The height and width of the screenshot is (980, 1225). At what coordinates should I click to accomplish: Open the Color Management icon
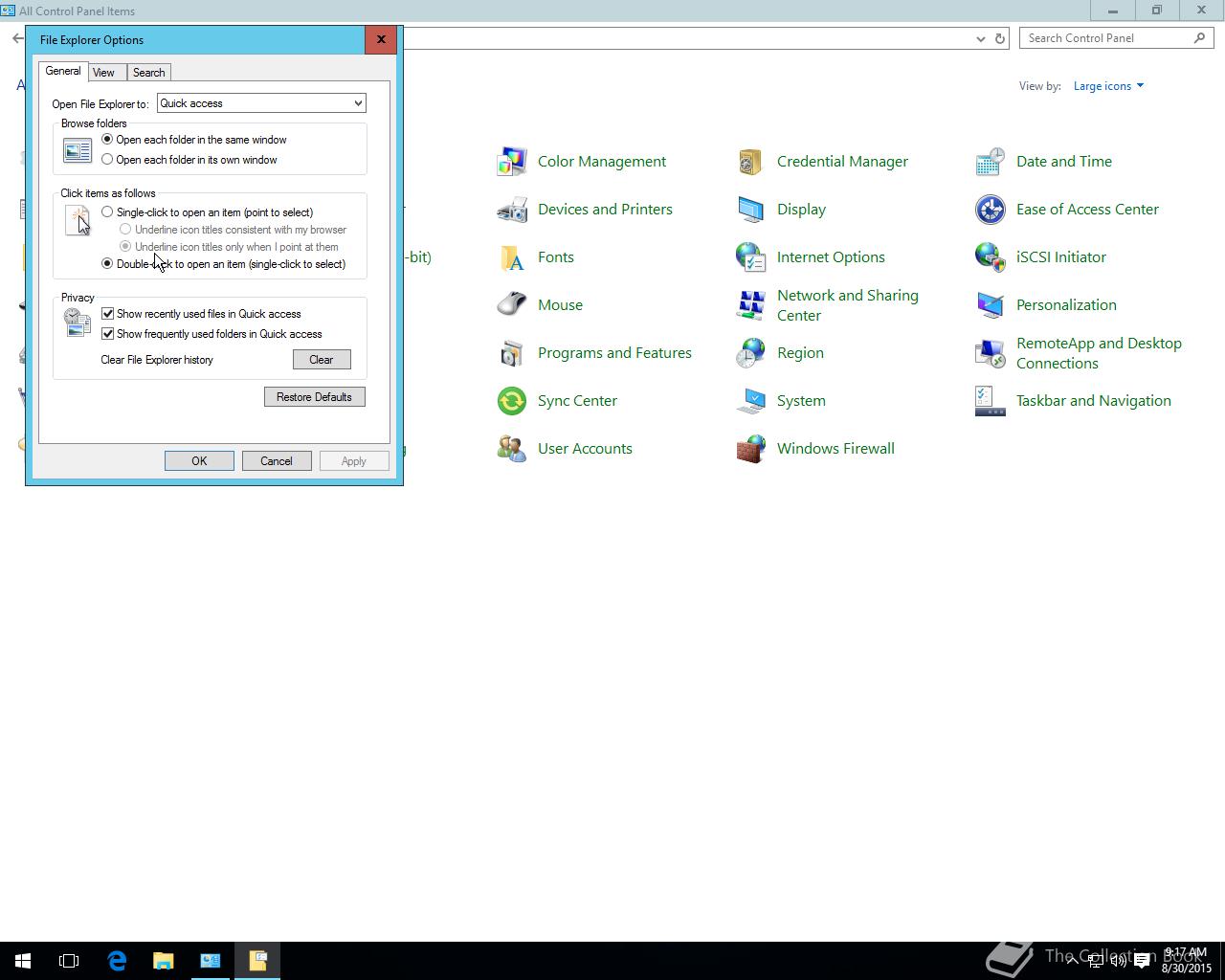pos(512,162)
